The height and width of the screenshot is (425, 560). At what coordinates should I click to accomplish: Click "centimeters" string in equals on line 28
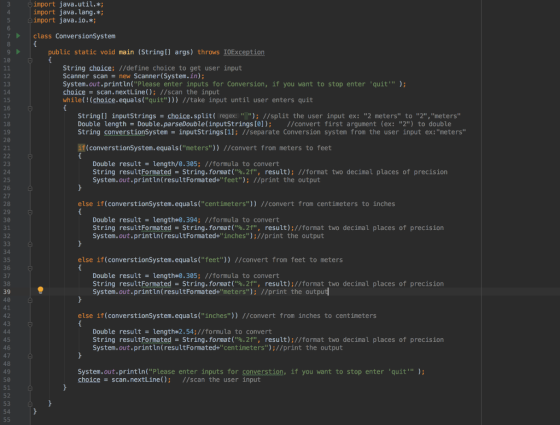225,204
